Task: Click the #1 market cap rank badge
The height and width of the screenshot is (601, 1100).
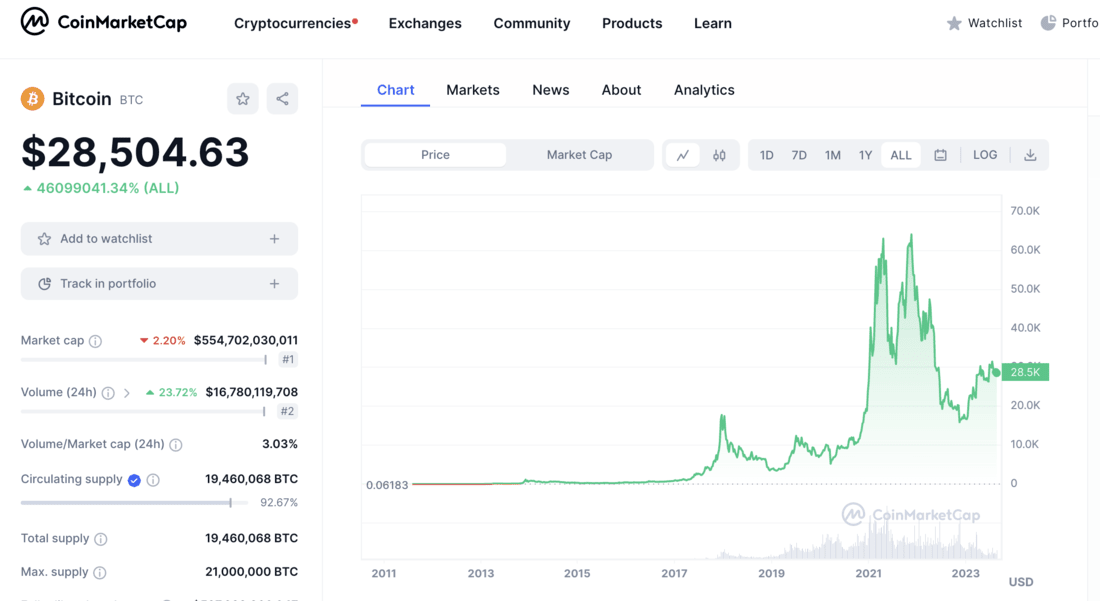Action: point(288,360)
